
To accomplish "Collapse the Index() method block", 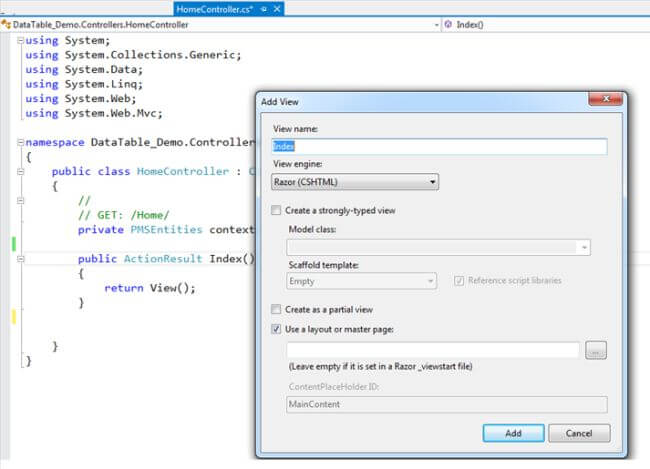I will click(x=20, y=259).
